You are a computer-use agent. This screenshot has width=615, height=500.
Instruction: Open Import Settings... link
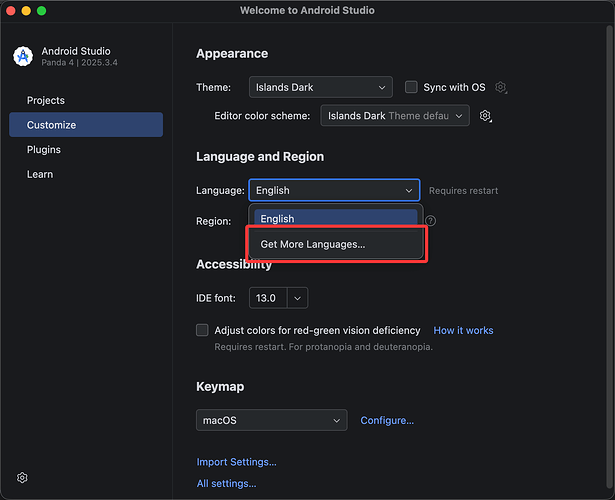point(237,462)
